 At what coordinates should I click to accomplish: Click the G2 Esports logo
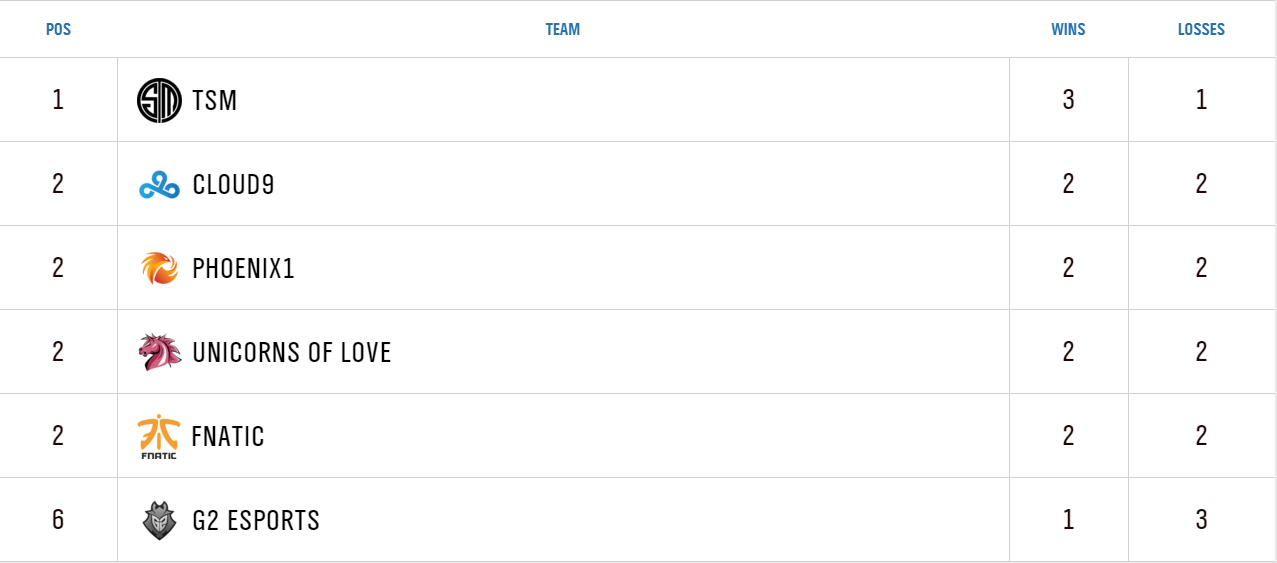pos(159,520)
